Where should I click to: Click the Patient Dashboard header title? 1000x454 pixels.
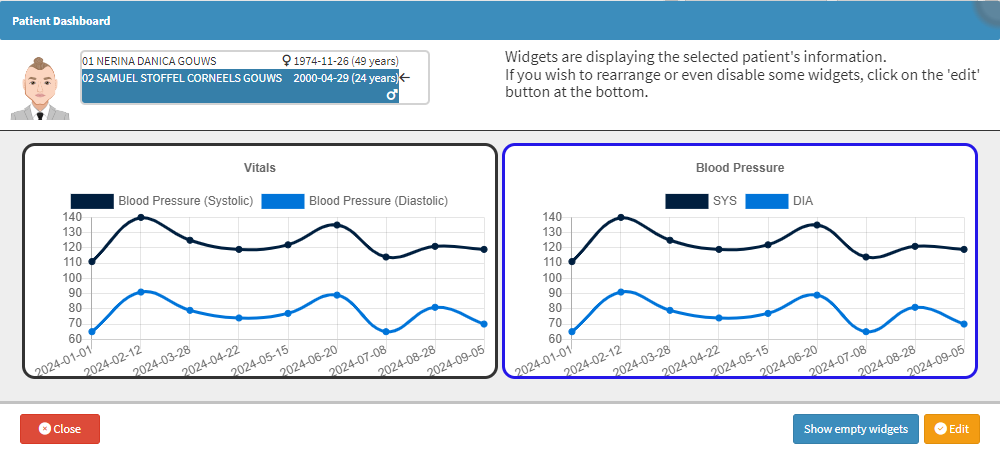point(61,21)
